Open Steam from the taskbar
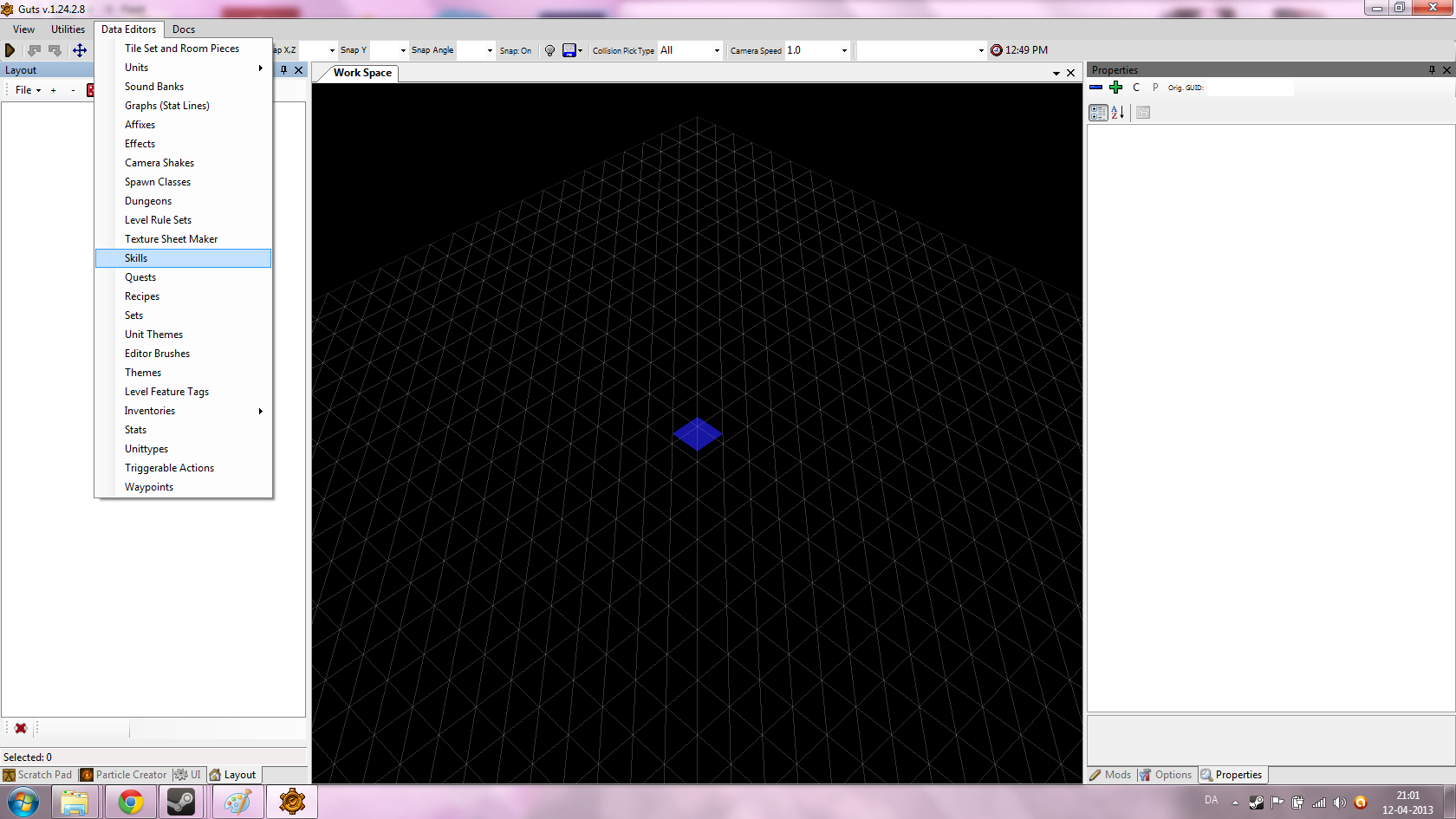 181,803
